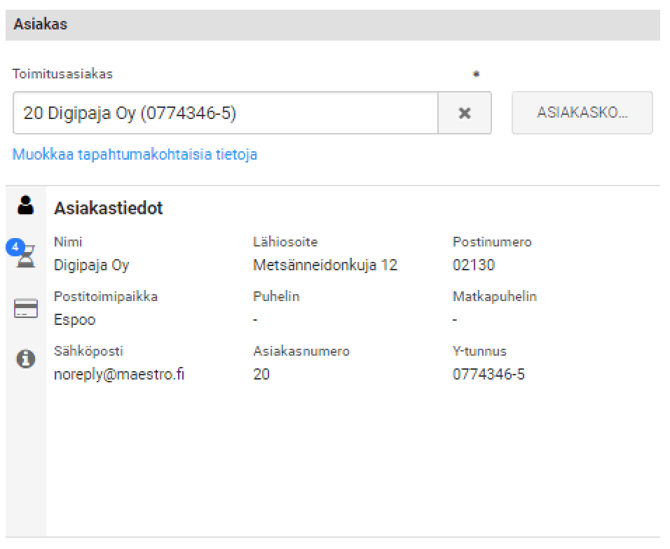This screenshot has height=549, width=670.
Task: Click the Puhelin label
Action: (276, 297)
